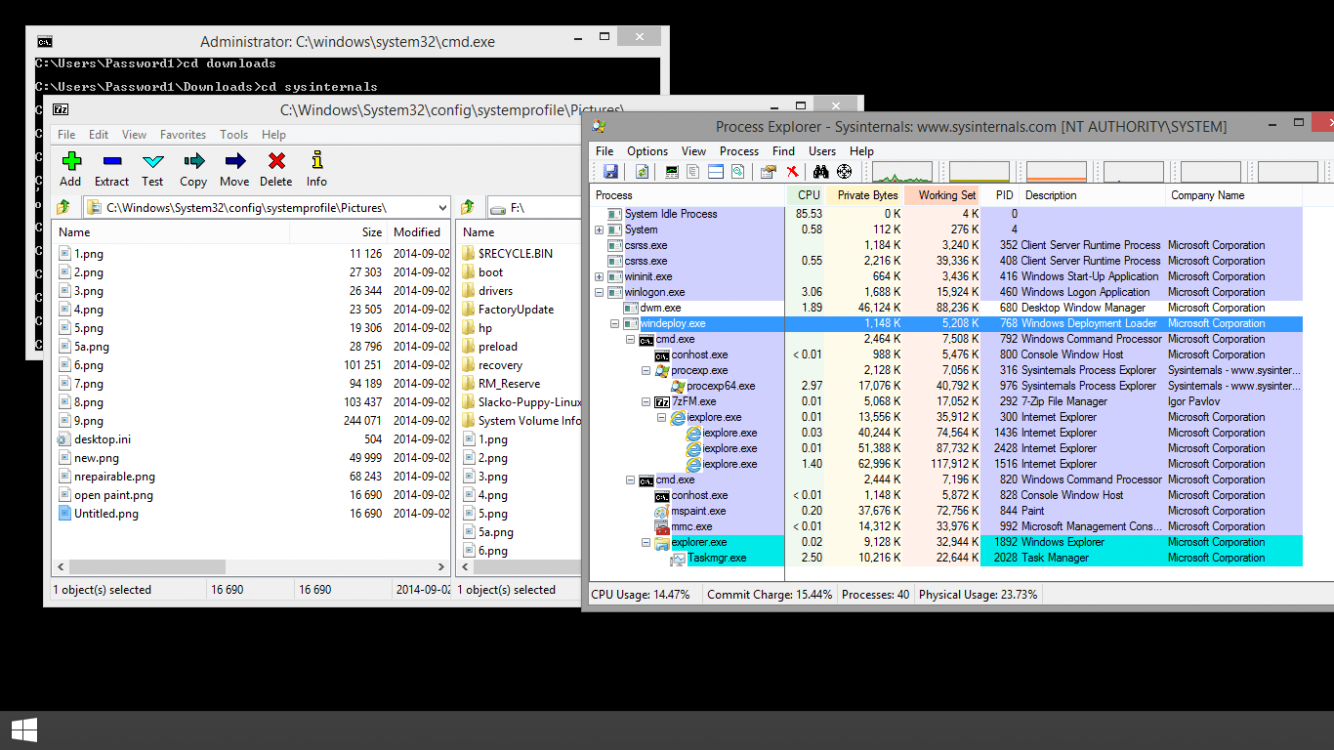Viewport: 1334px width, 750px height.
Task: Click the binoculars Find Handle or DLL icon
Action: coord(821,172)
